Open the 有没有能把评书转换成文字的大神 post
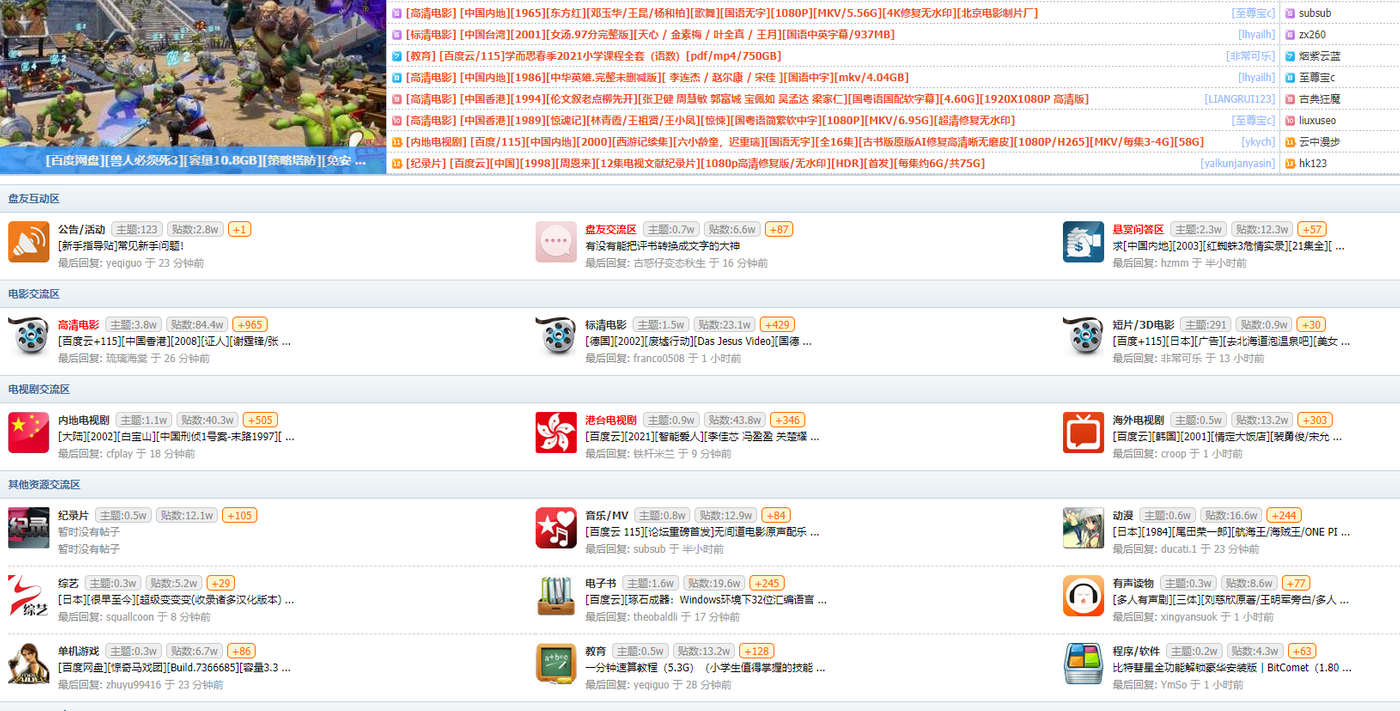This screenshot has width=1400, height=711. point(663,245)
